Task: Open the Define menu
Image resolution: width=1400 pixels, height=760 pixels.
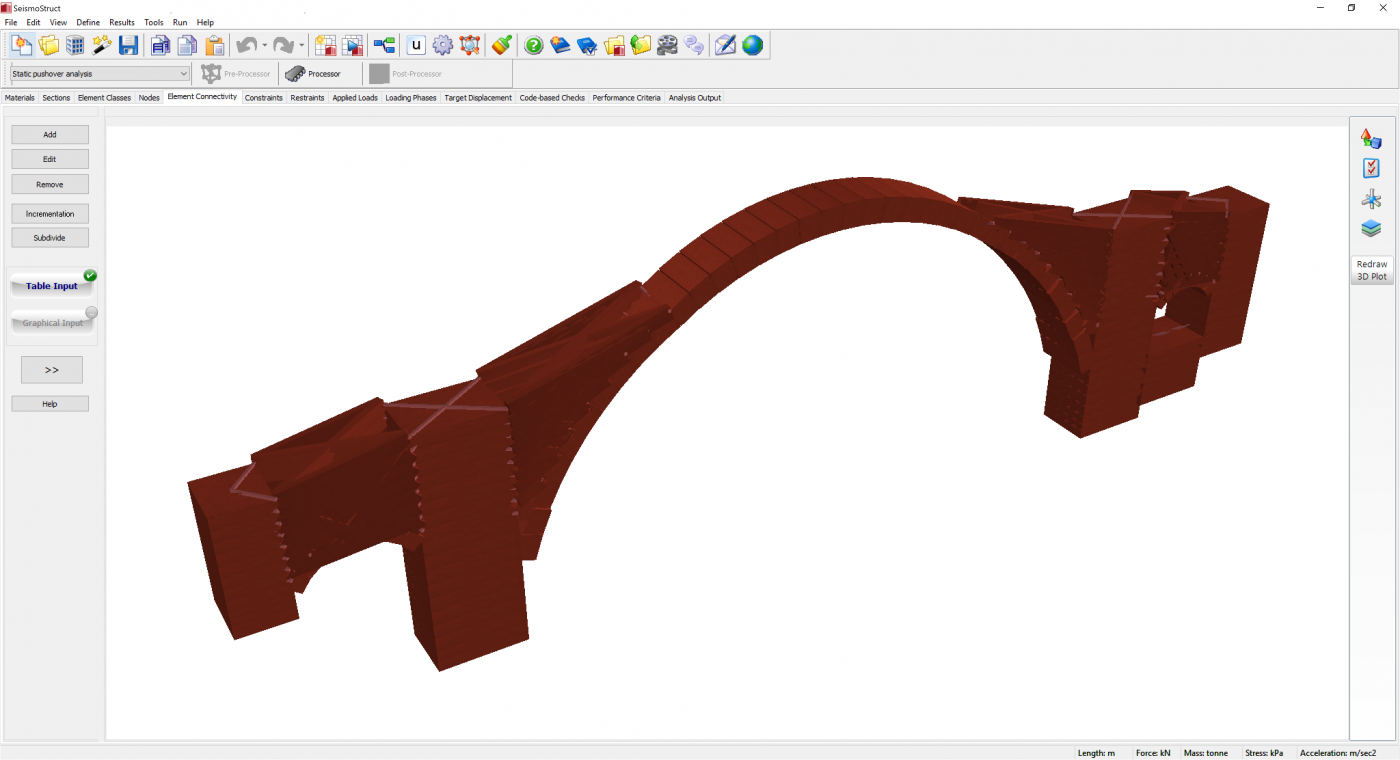Action: [88, 22]
